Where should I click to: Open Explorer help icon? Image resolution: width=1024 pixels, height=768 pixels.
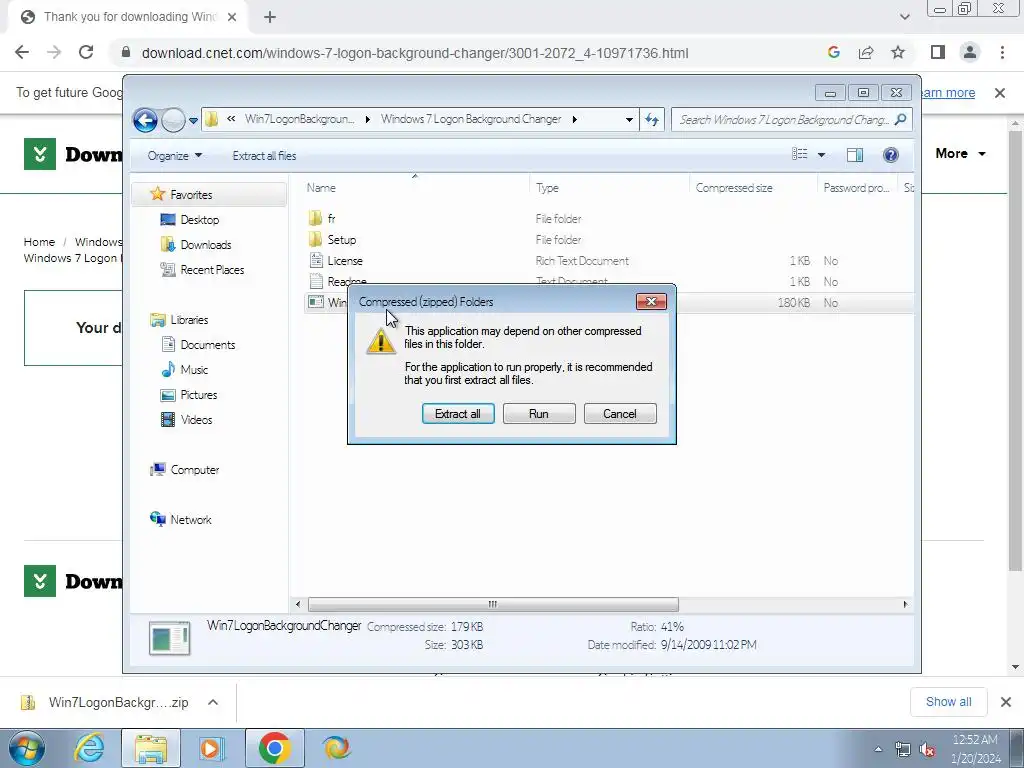click(891, 155)
